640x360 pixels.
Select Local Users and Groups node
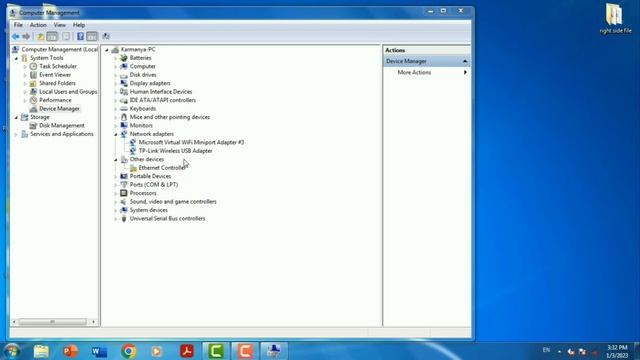[x=68, y=92]
